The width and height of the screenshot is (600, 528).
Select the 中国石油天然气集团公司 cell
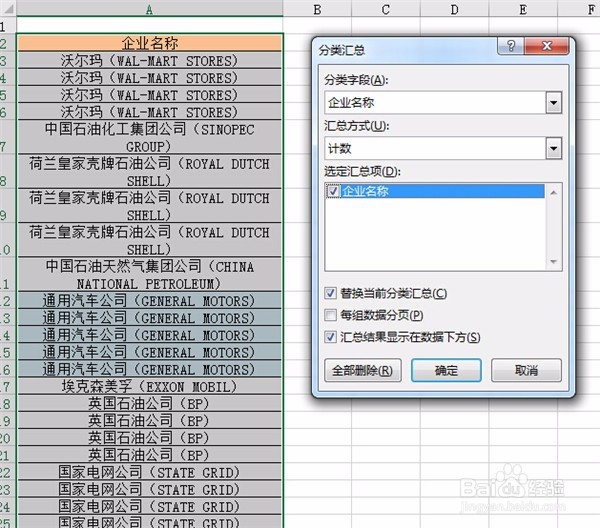point(150,274)
